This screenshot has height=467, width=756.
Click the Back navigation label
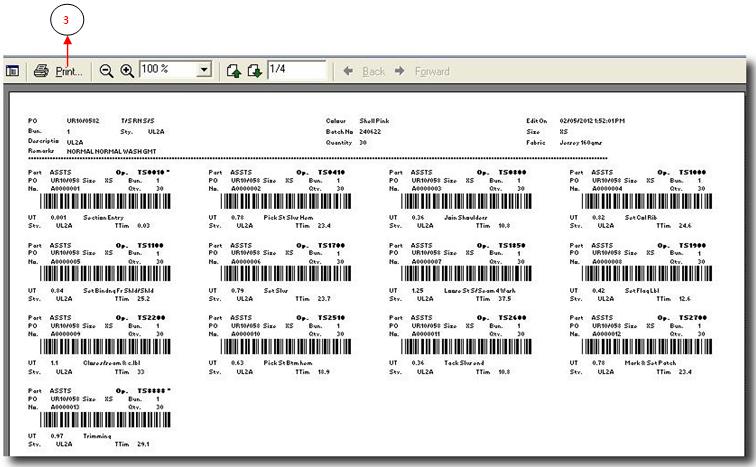click(373, 71)
